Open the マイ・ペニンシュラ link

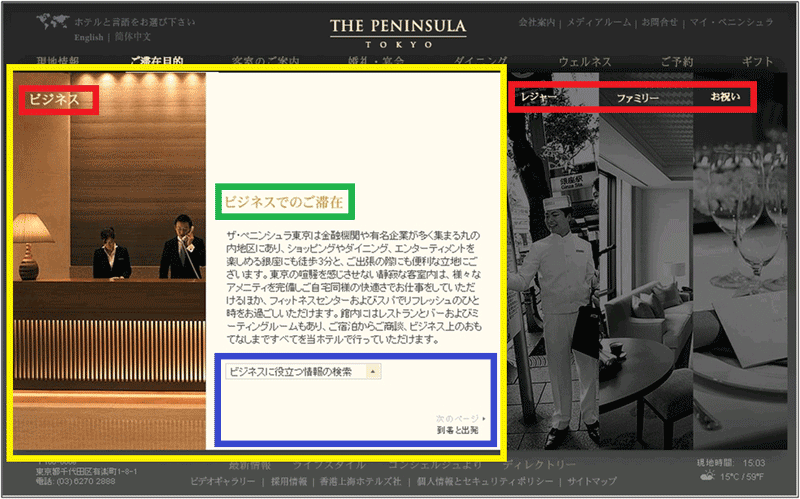click(731, 22)
